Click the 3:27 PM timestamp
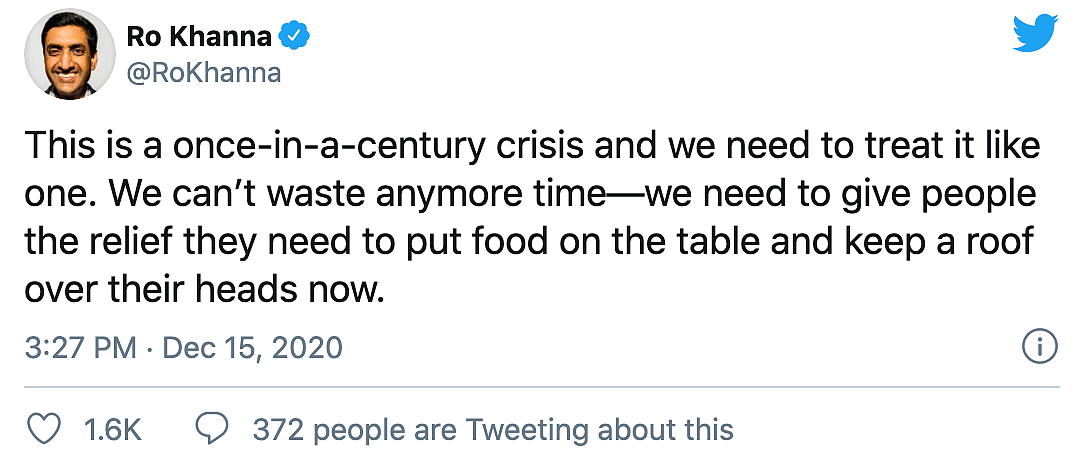This screenshot has height=454, width=1072. click(81, 348)
